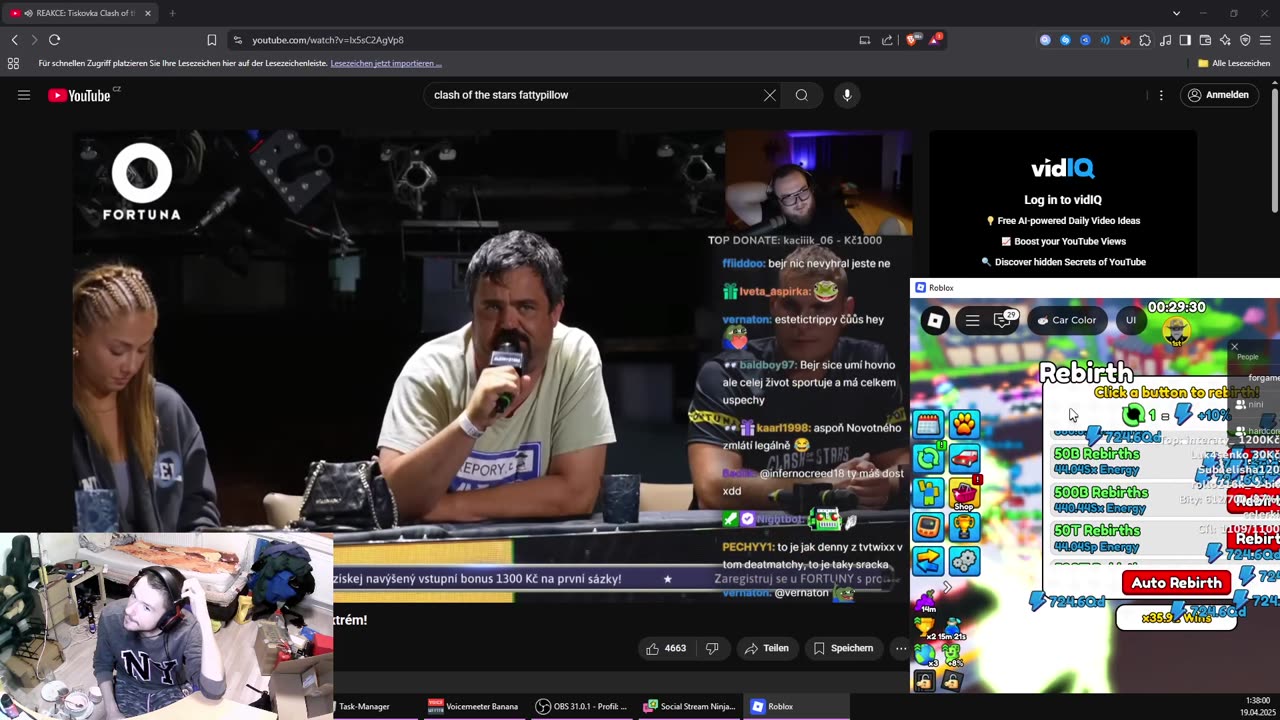
Task: Start voice search with the microphone icon
Action: click(x=847, y=95)
